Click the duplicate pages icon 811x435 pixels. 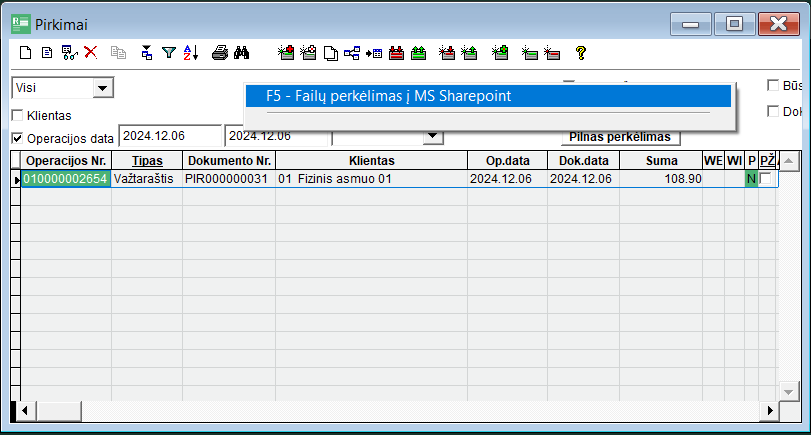331,53
